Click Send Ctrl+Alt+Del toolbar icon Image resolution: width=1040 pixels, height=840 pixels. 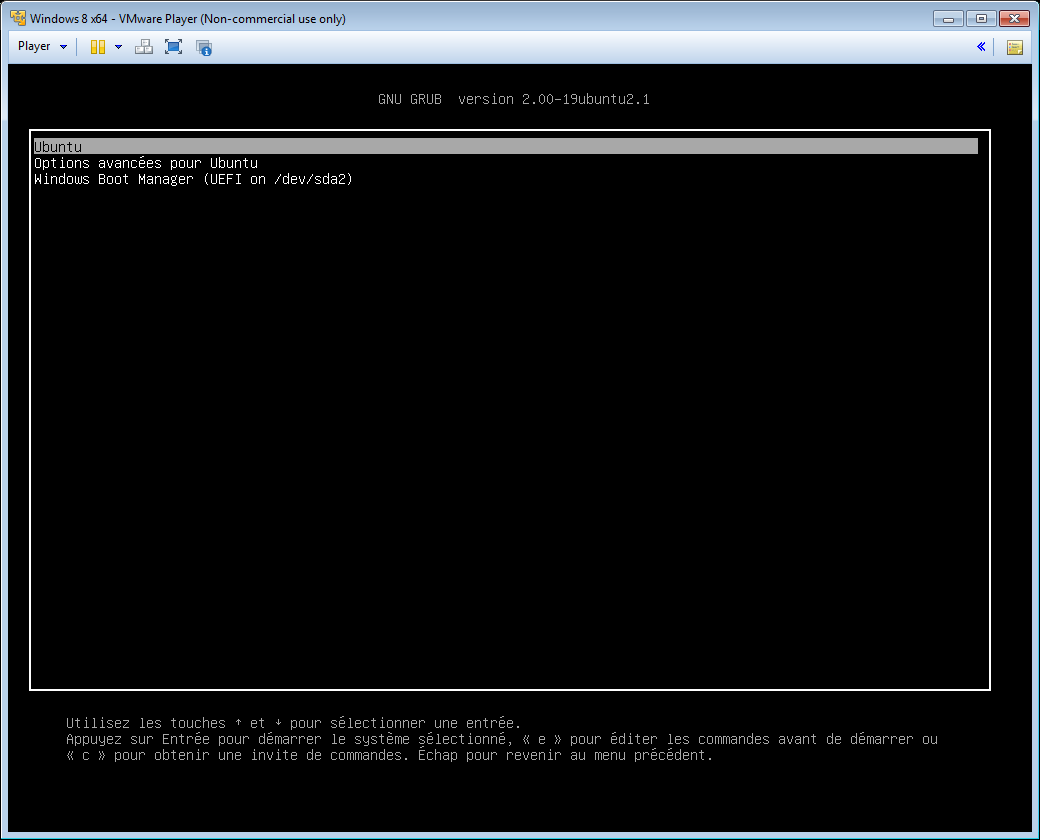pyautogui.click(x=144, y=47)
